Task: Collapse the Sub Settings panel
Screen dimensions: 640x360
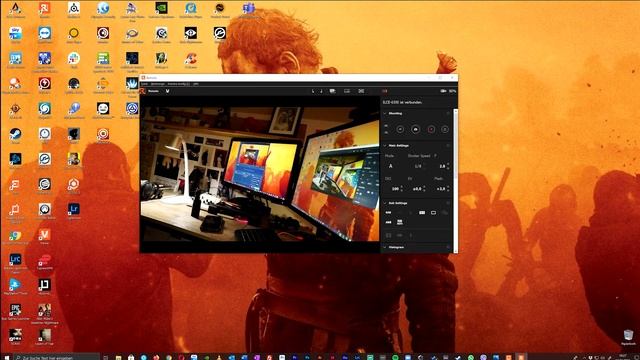Action: click(x=385, y=203)
